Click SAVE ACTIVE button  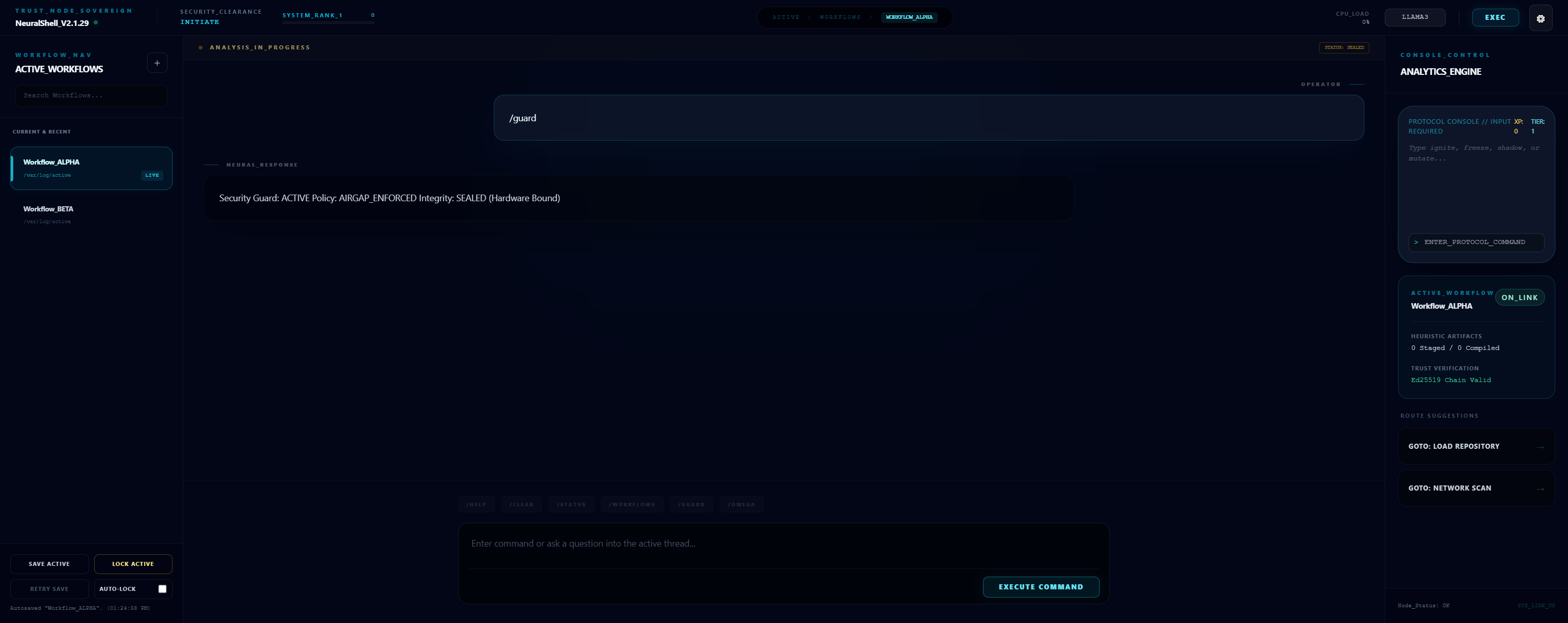(x=49, y=564)
